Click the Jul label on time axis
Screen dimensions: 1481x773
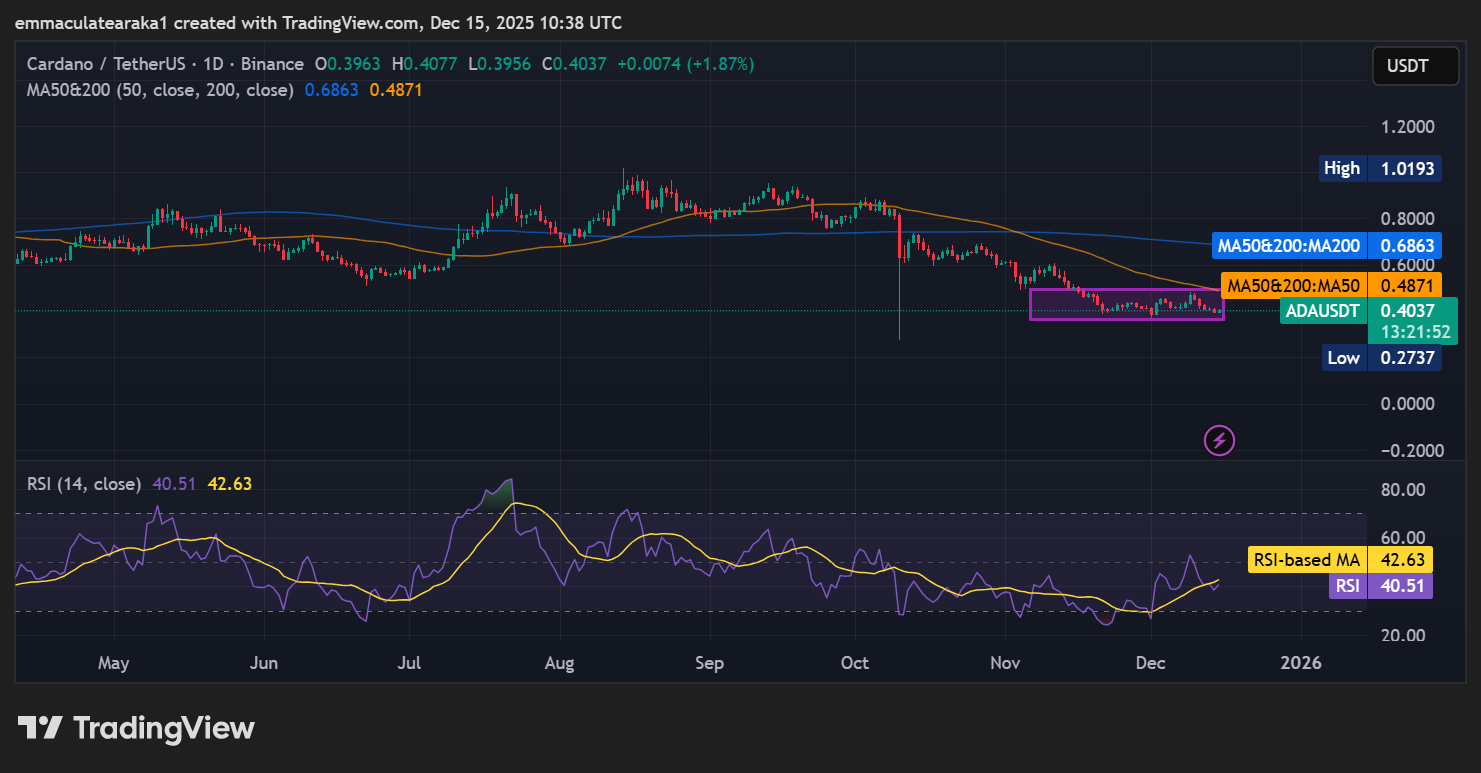tap(409, 663)
